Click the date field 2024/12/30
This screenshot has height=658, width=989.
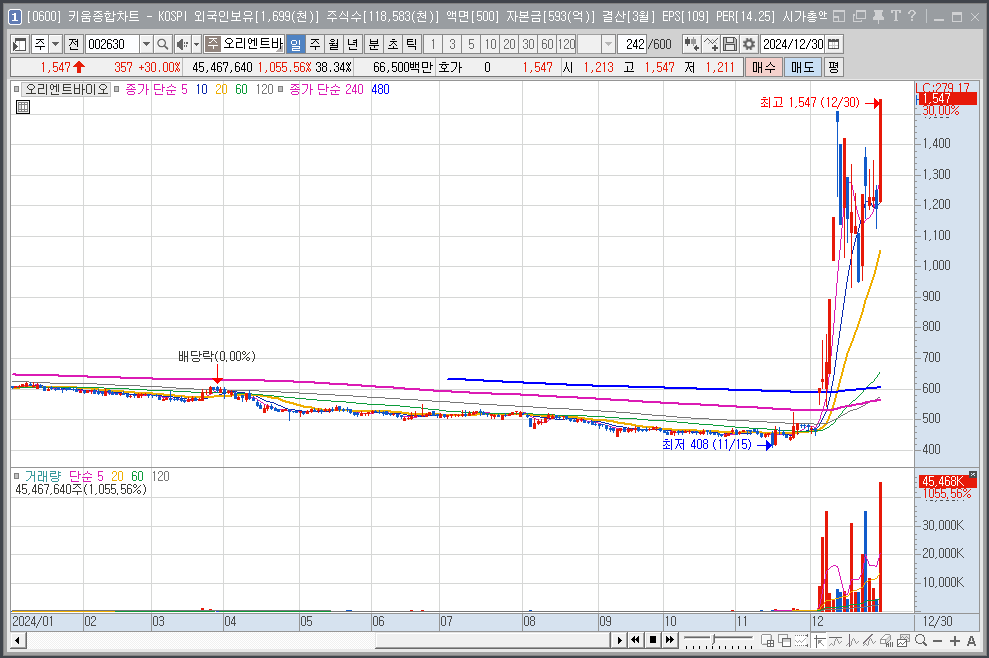793,44
